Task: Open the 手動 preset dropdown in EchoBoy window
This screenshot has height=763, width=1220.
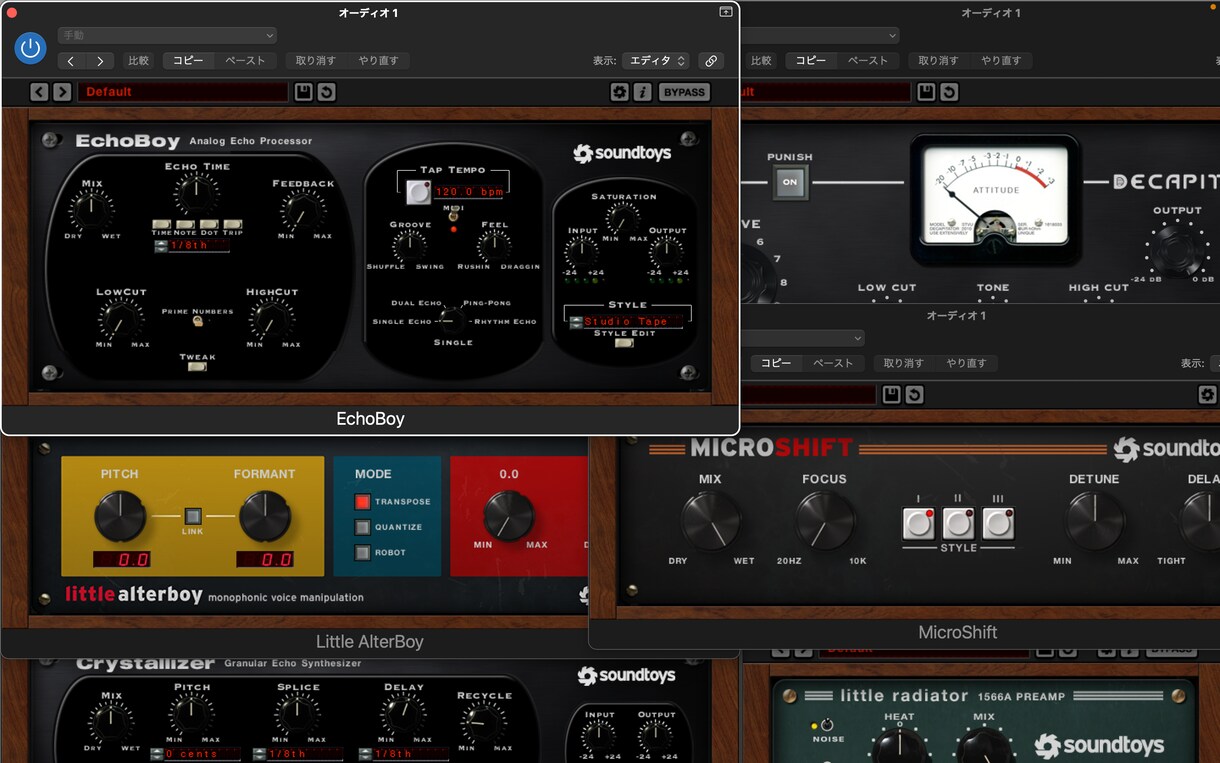Action: [167, 35]
